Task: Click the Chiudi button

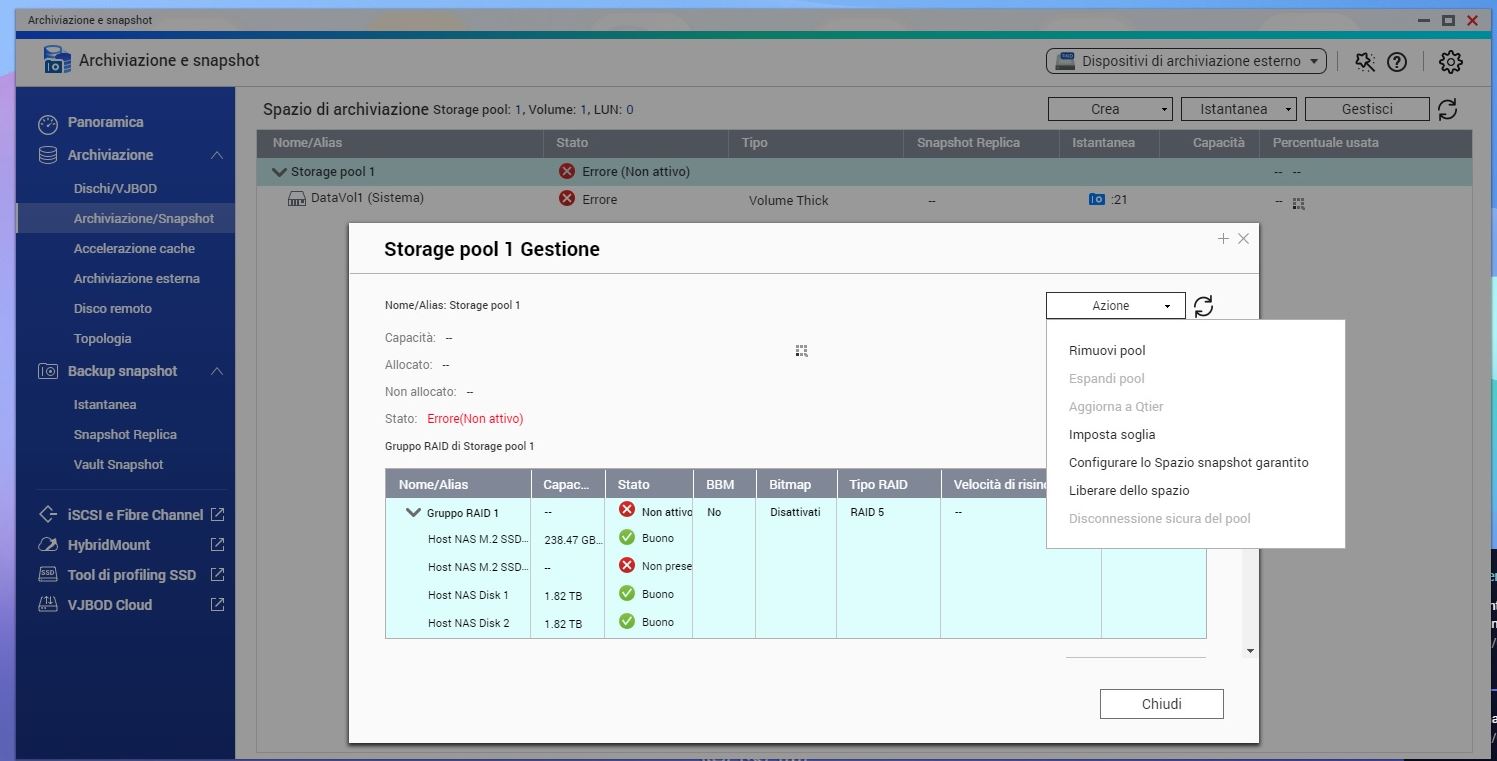Action: [1161, 704]
